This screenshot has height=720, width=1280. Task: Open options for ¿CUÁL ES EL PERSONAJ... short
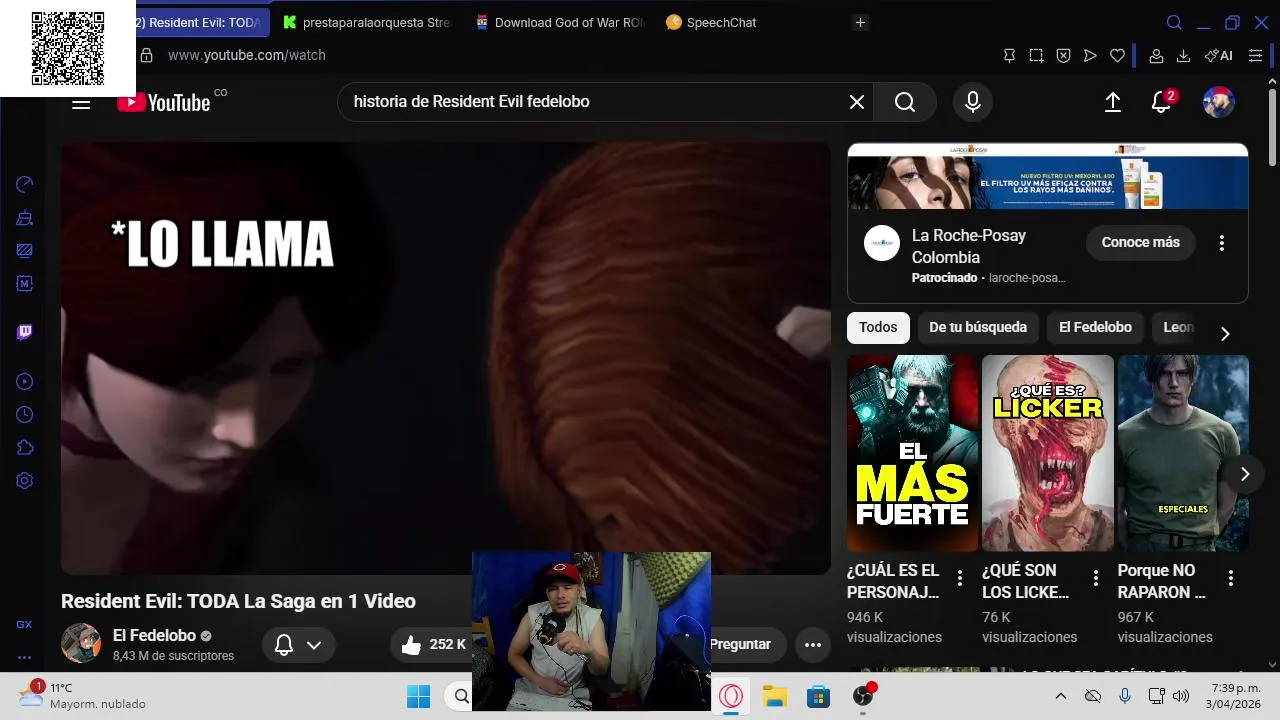click(960, 578)
